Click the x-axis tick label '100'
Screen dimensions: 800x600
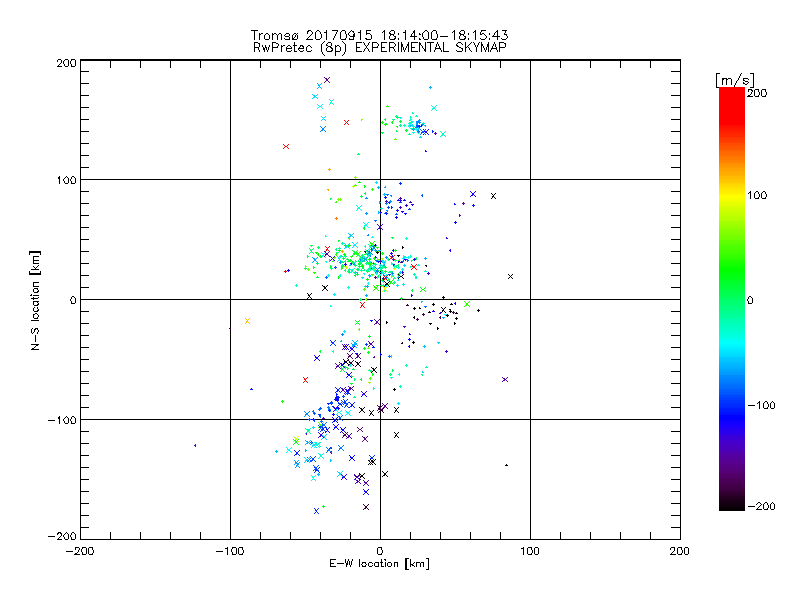coord(530,551)
